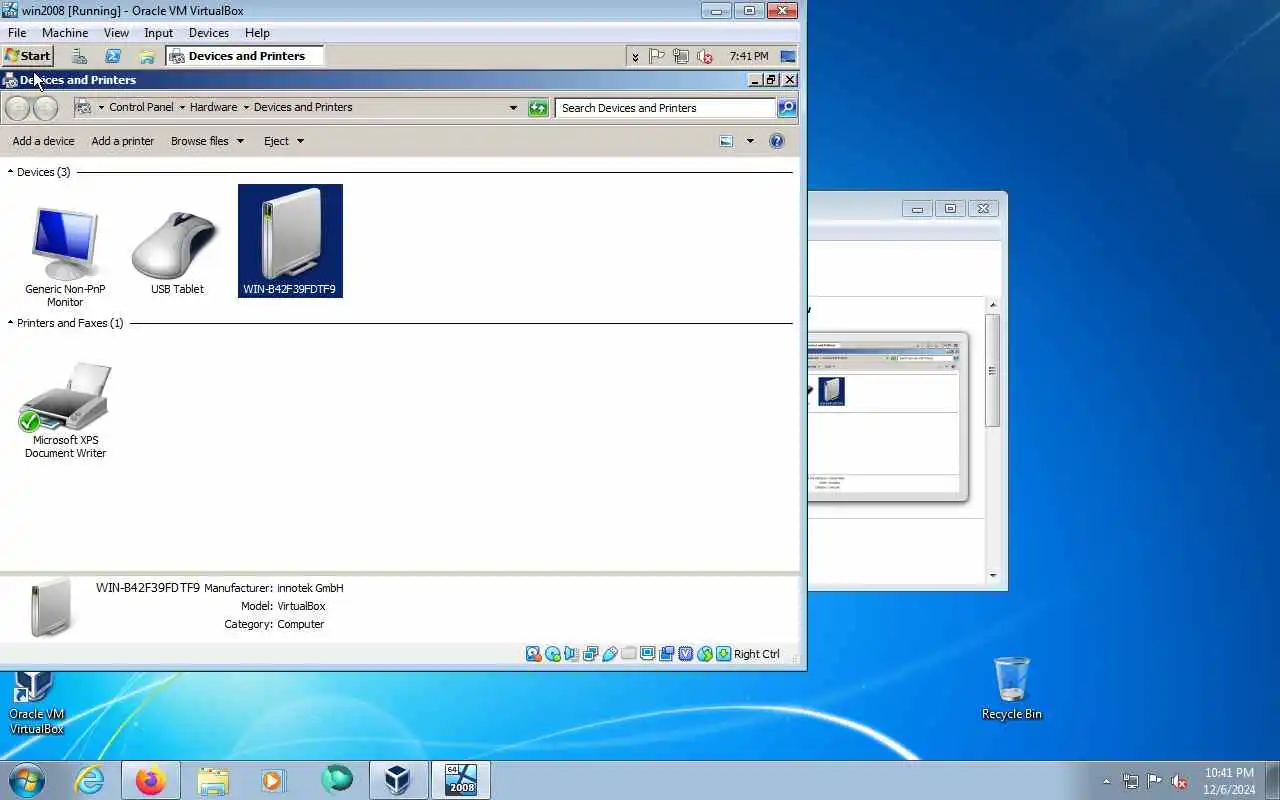Click VirtualBox USB status indicator
Viewport: 1280px width, 800px height.
[609, 654]
